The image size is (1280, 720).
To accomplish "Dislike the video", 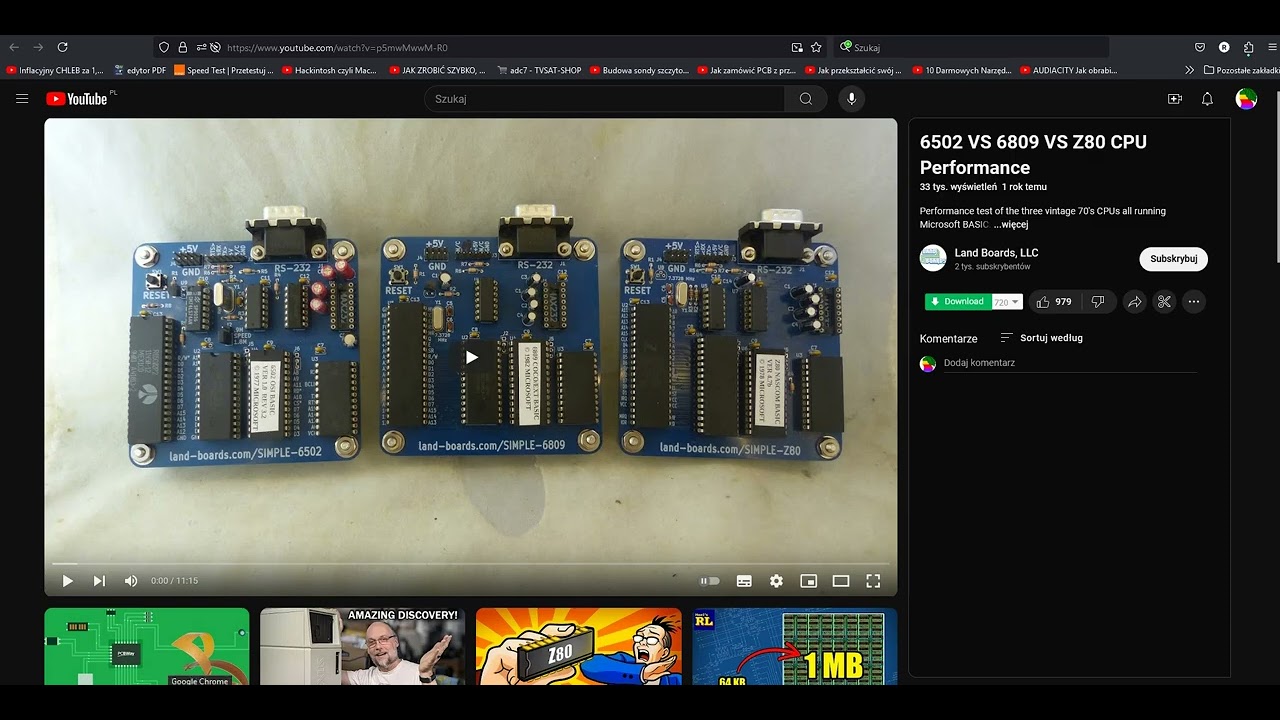I will click(x=1098, y=302).
